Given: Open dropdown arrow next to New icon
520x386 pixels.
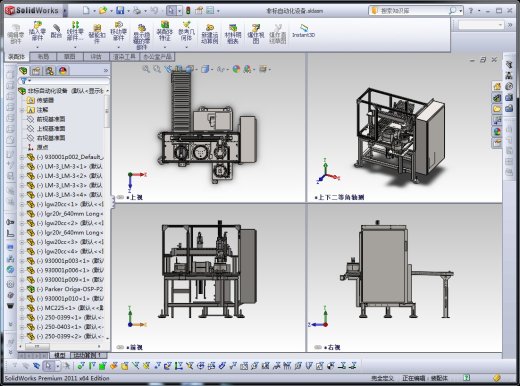Looking at the screenshot, I should [94, 11].
